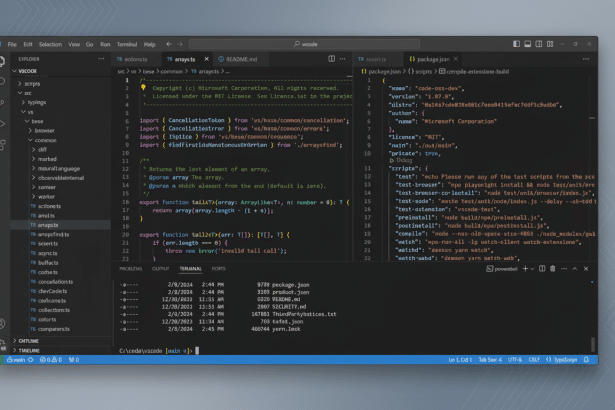The height and width of the screenshot is (410, 615).
Task: Maximize the panel with the up chevron
Action: (x=575, y=269)
